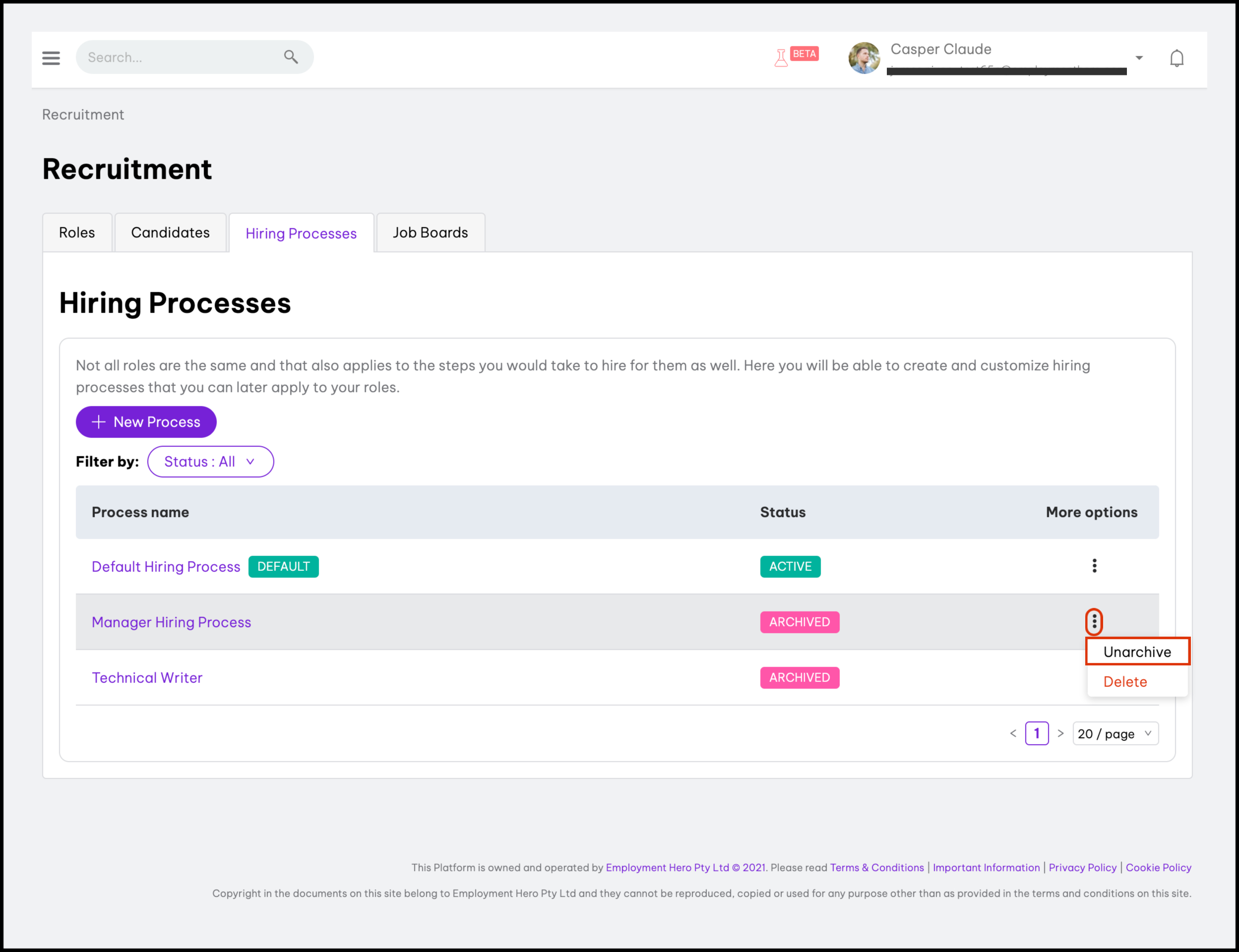Switch to the Candidates tab
The height and width of the screenshot is (952, 1239).
170,233
